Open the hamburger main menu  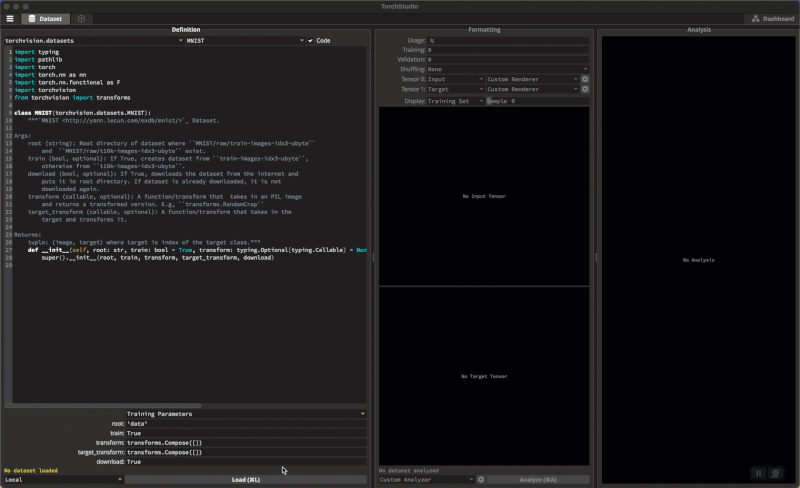coord(10,19)
